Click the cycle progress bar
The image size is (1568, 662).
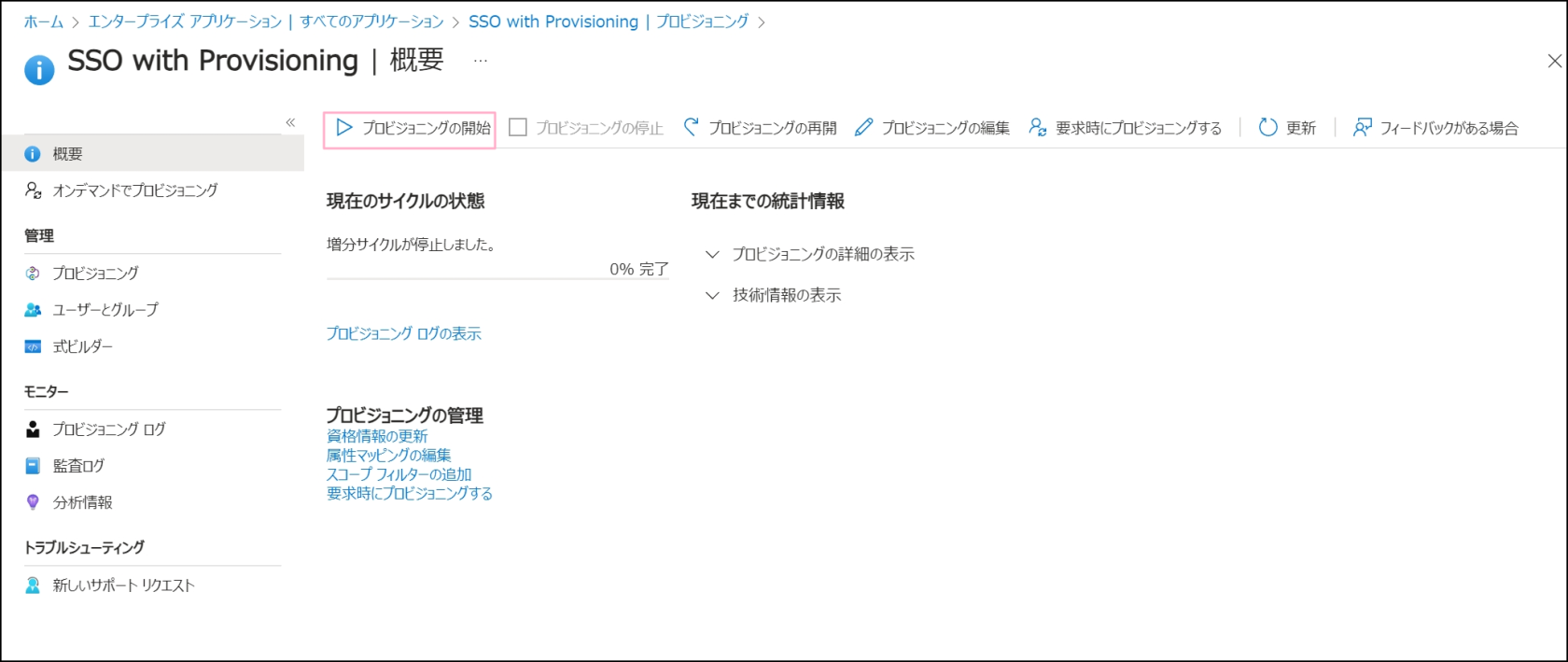click(497, 278)
